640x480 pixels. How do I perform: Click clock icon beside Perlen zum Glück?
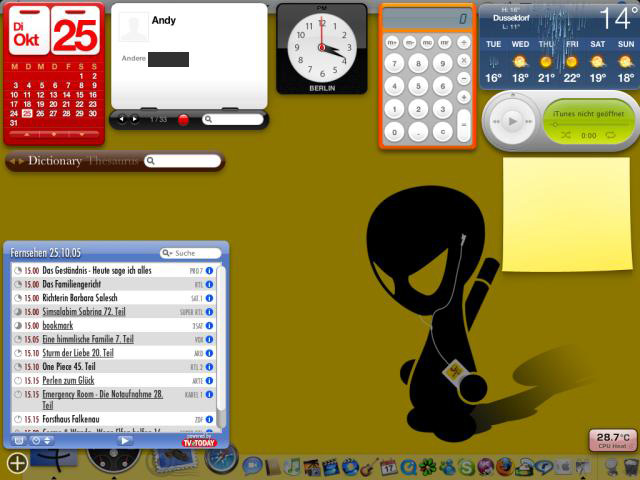pos(18,381)
